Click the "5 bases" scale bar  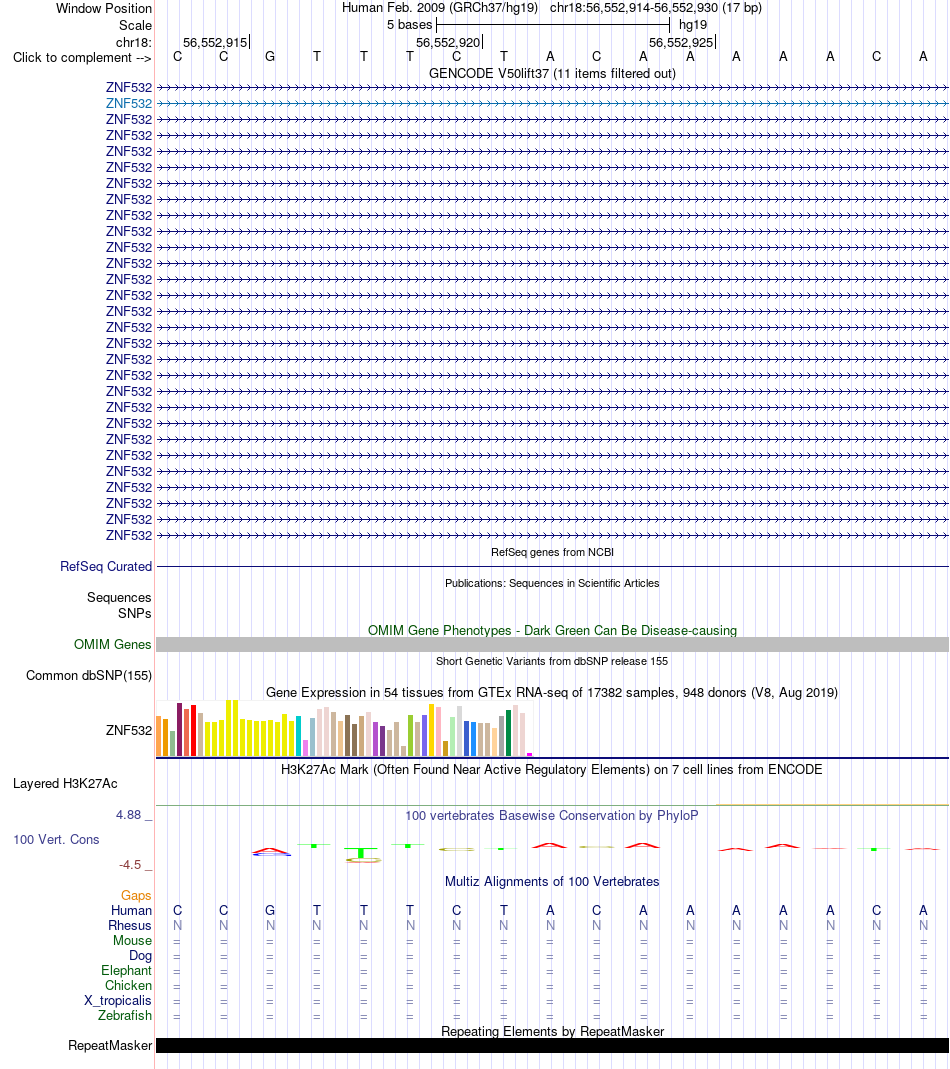click(553, 25)
